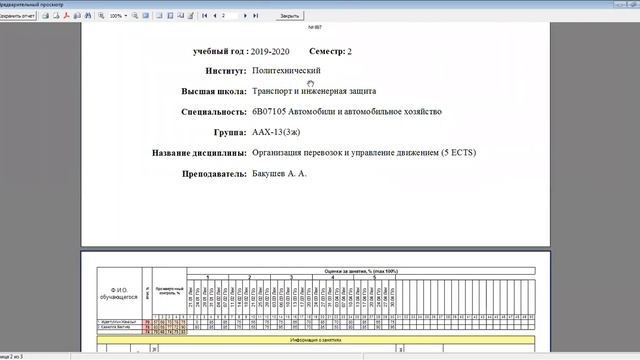
Task: Click 'Оценки за занятия, % (max 100%)' header
Action: pyautogui.click(x=361, y=271)
